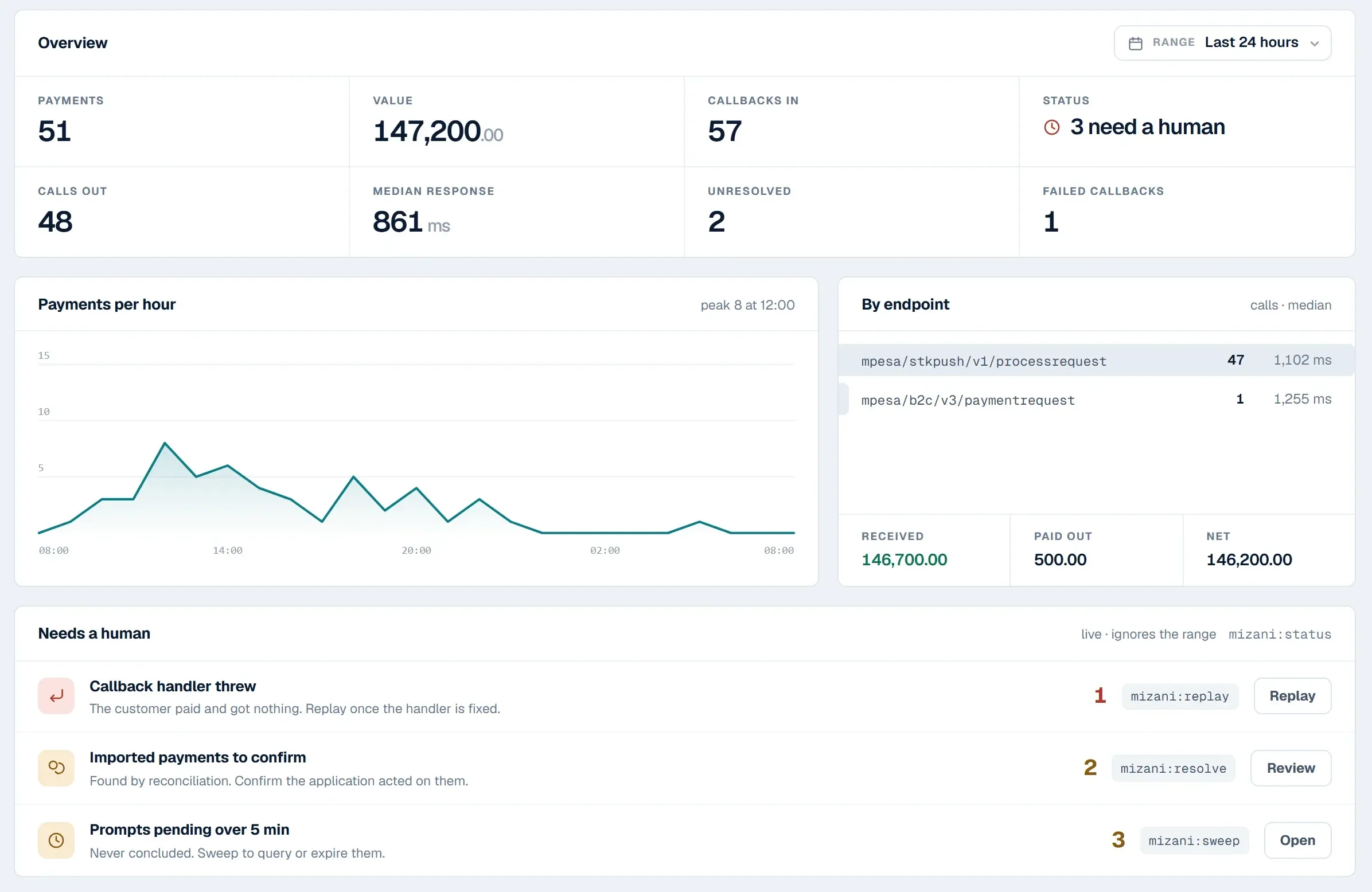
Task: Click the Prompts pending over 5 min title
Action: [x=189, y=830]
